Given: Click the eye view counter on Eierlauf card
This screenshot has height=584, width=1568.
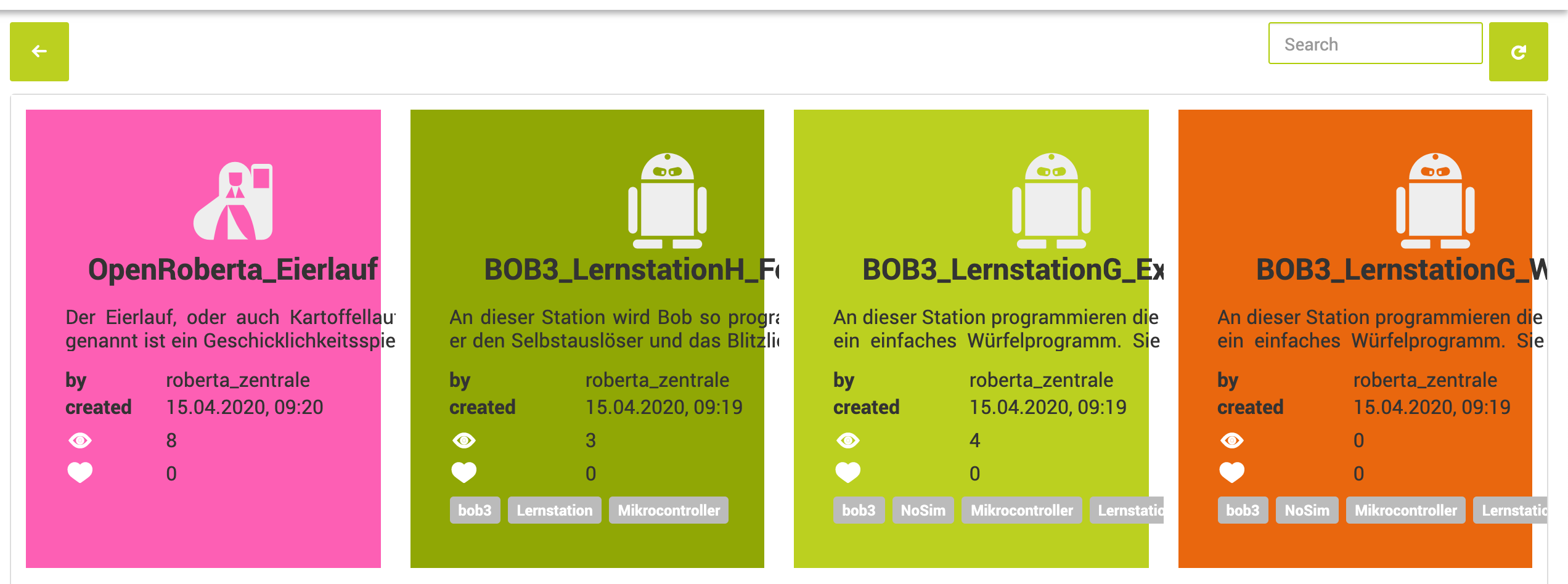Looking at the screenshot, I should [x=81, y=440].
